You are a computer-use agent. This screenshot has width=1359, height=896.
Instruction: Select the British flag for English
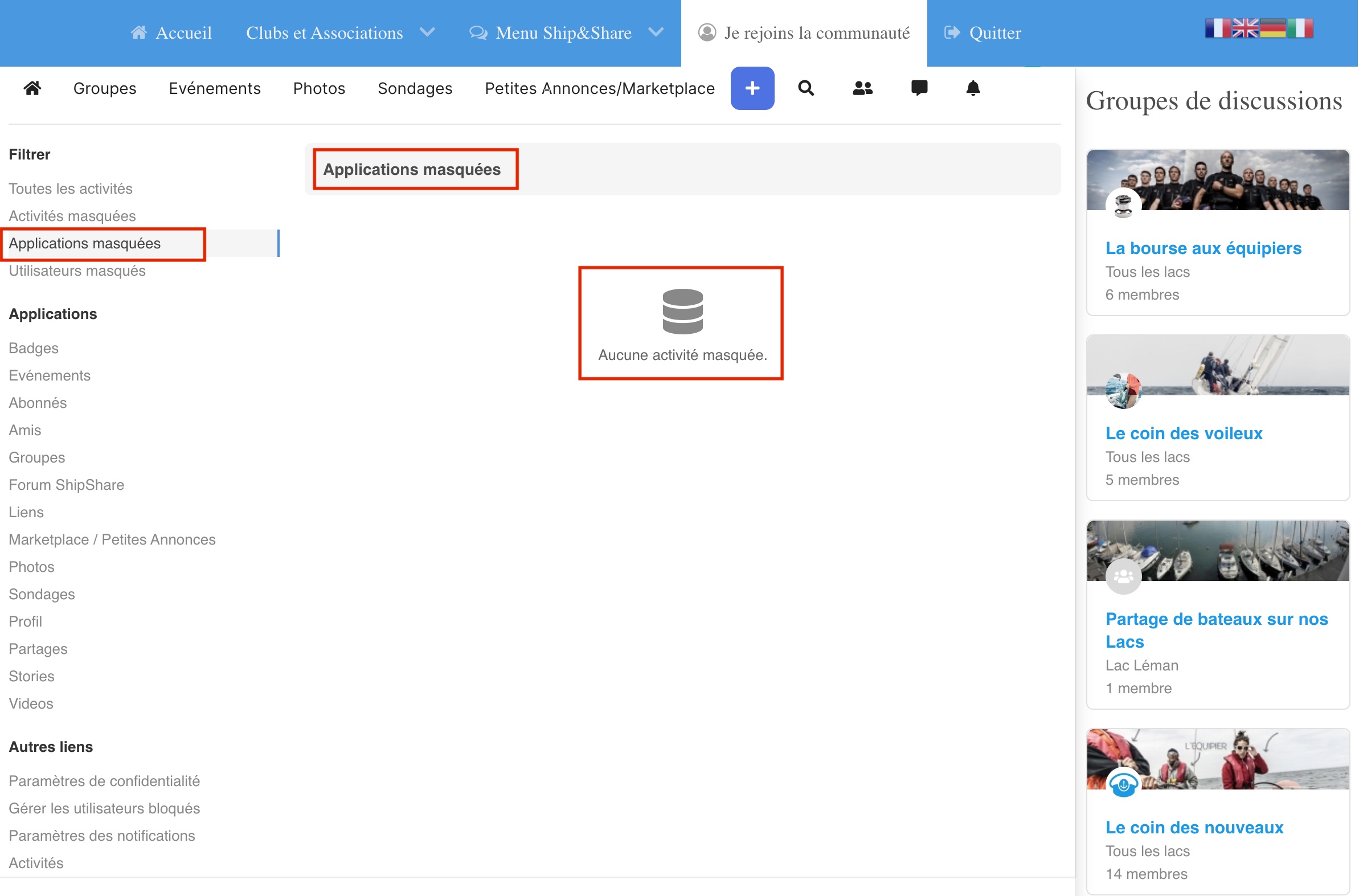[x=1245, y=28]
